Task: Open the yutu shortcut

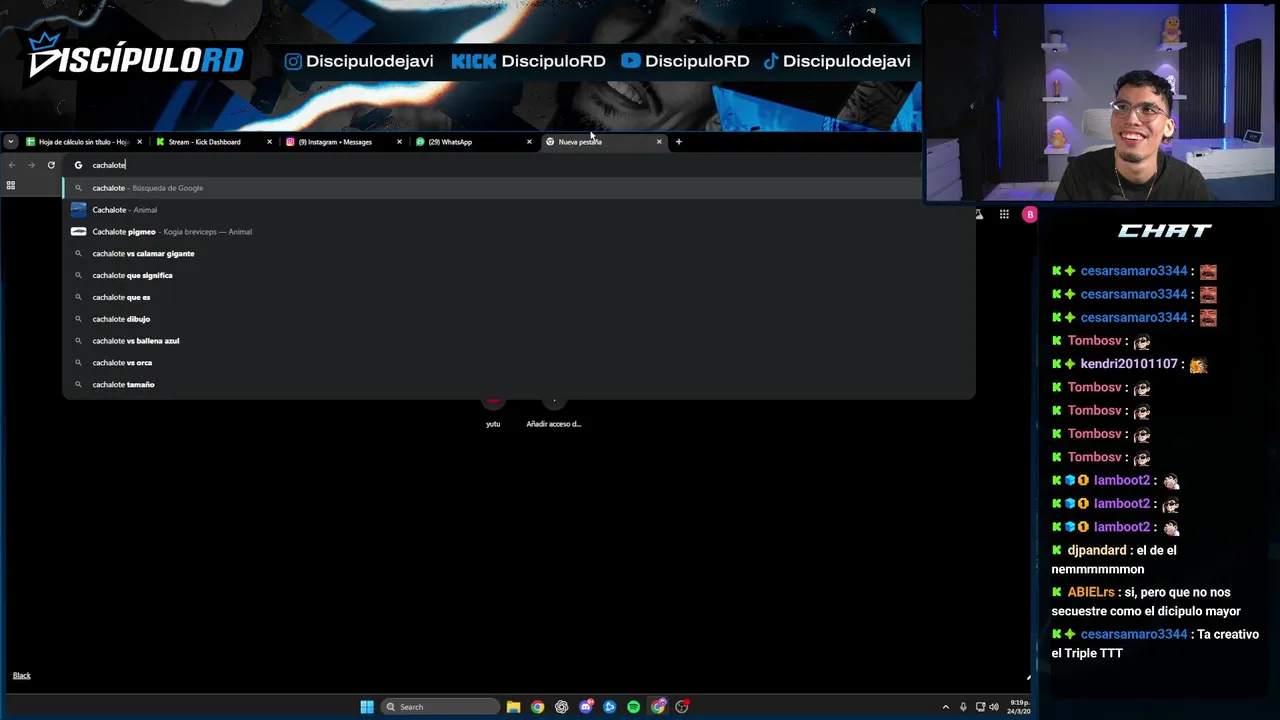Action: click(x=493, y=411)
